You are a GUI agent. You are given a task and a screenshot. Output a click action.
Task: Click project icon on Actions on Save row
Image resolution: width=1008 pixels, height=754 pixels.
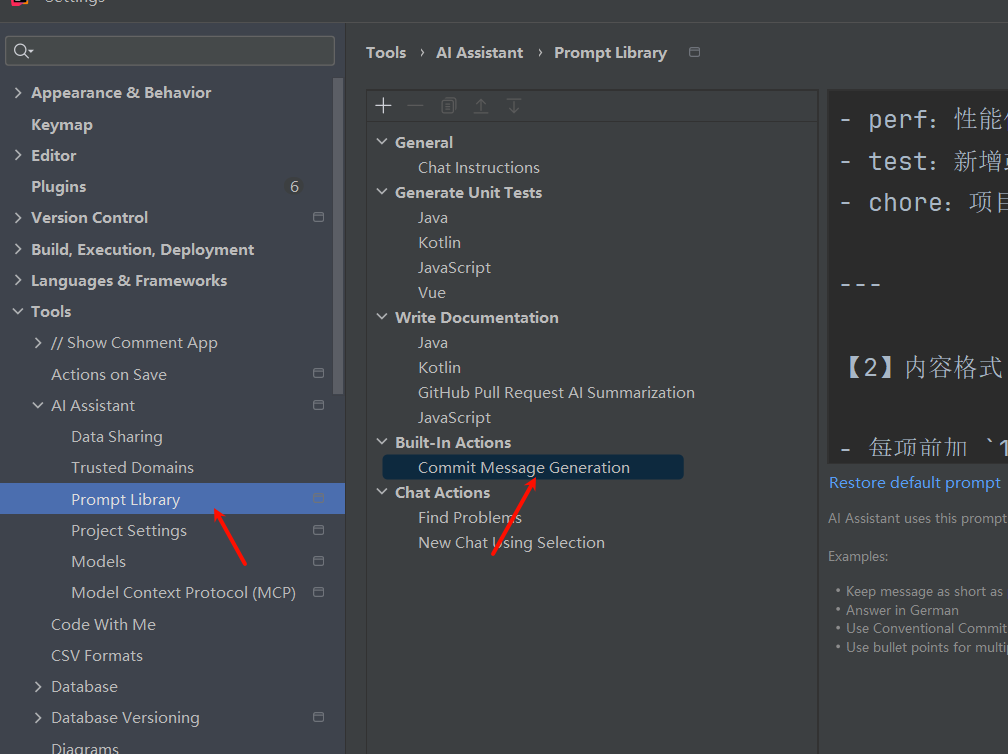pyautogui.click(x=318, y=373)
